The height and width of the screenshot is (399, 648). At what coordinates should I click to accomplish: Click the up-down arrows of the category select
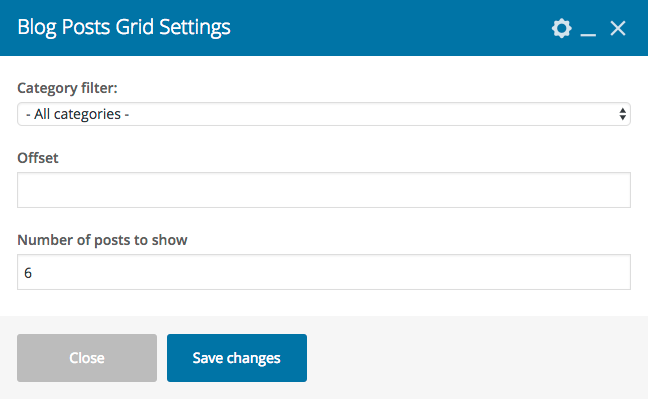622,114
